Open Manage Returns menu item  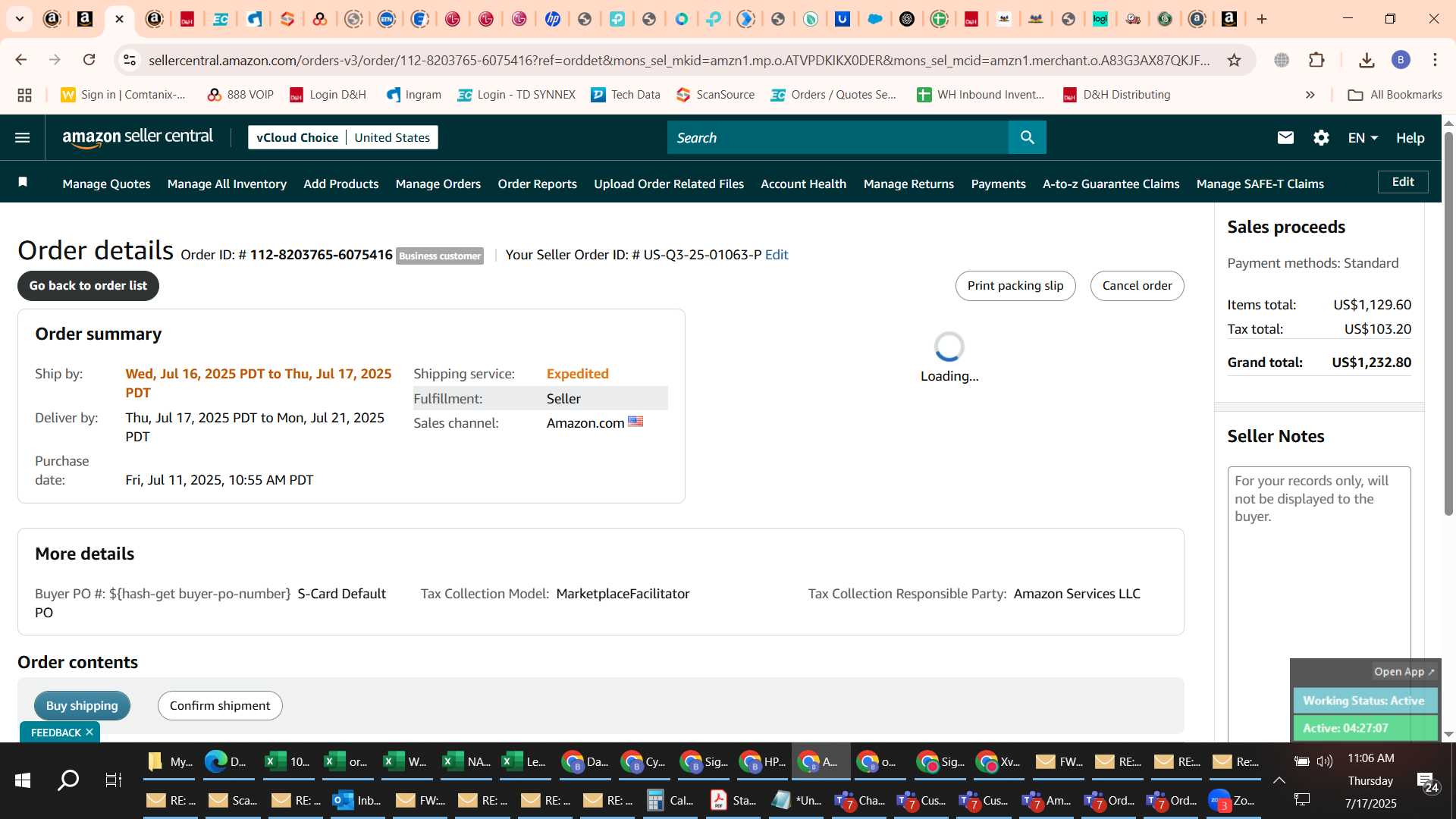click(908, 184)
